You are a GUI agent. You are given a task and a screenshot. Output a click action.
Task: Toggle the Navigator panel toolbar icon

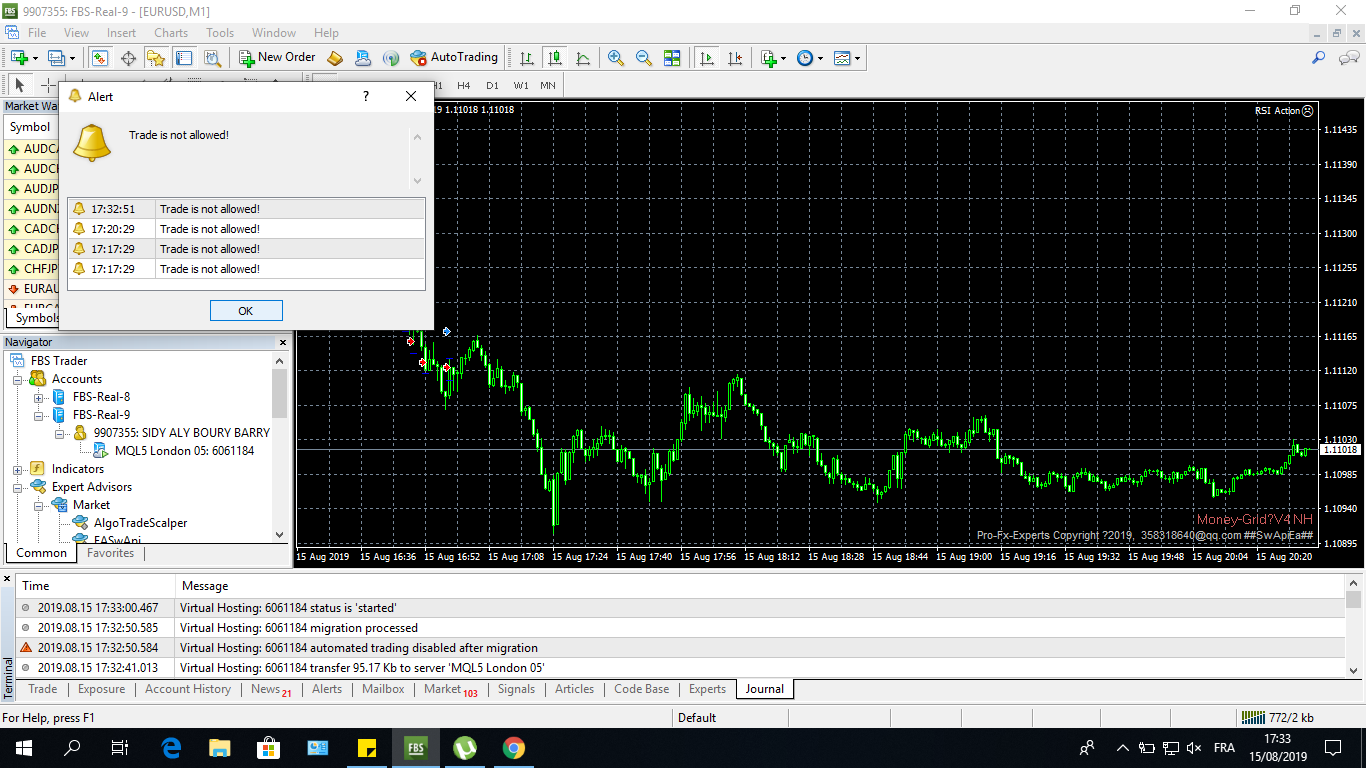tap(156, 58)
